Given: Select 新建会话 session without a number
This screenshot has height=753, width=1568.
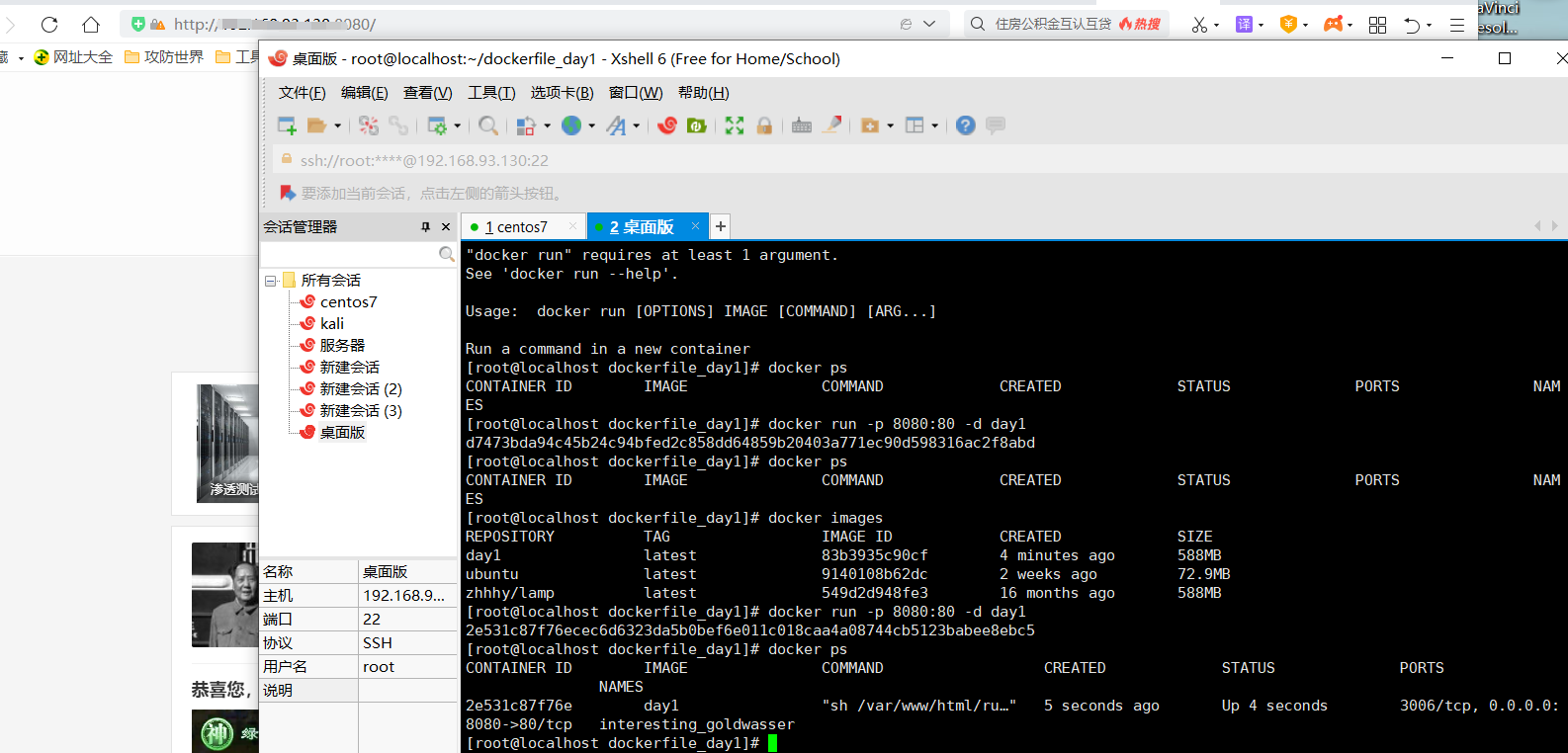Looking at the screenshot, I should point(349,368).
